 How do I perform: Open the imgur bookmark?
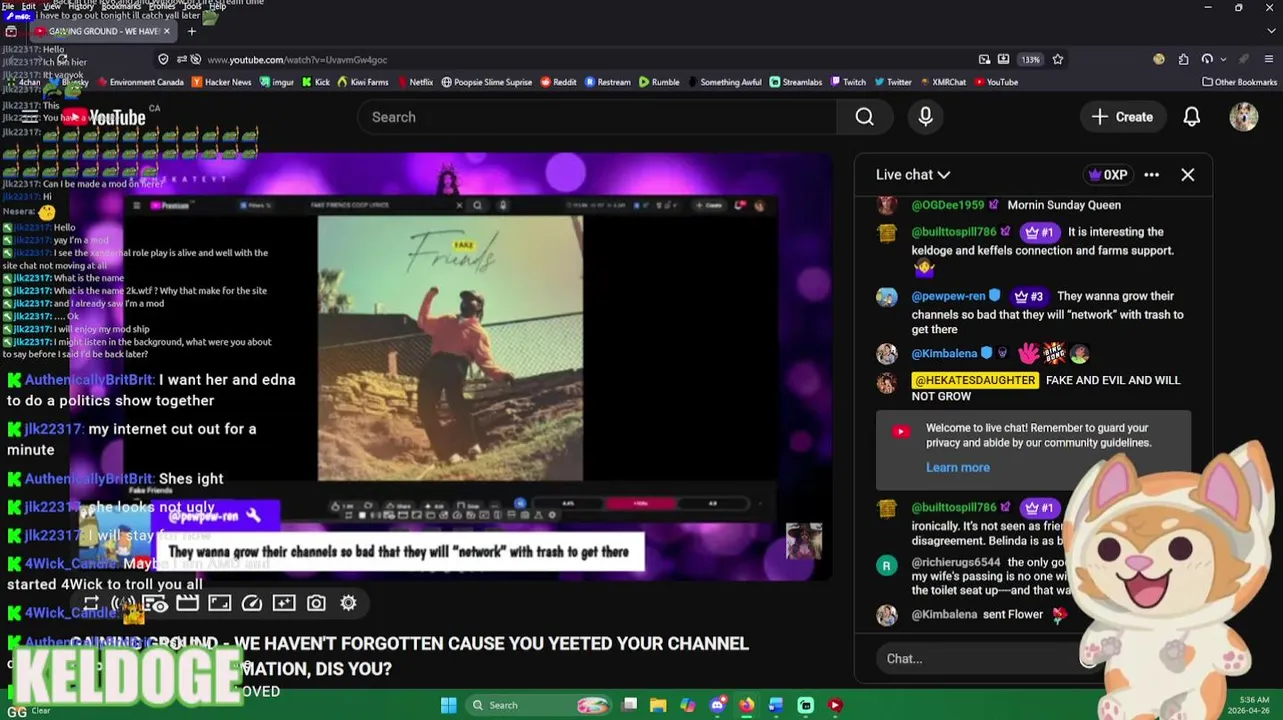pyautogui.click(x=276, y=82)
